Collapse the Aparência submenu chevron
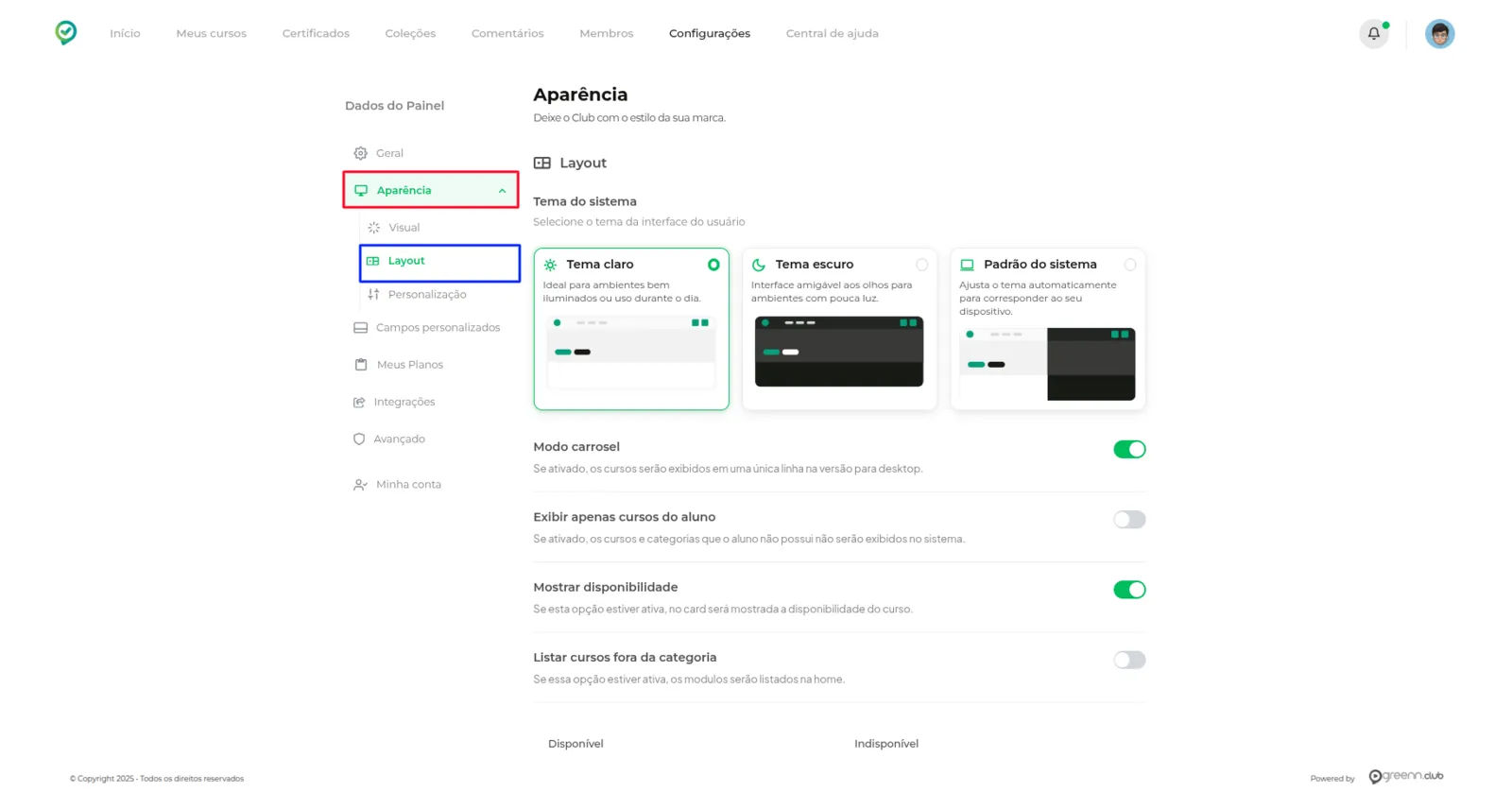 pos(502,191)
